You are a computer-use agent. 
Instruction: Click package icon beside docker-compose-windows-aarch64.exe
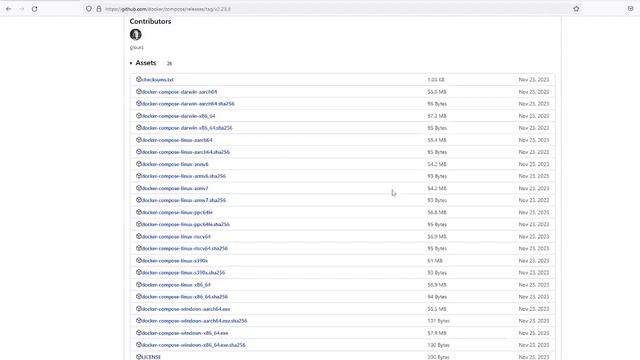pyautogui.click(x=139, y=308)
